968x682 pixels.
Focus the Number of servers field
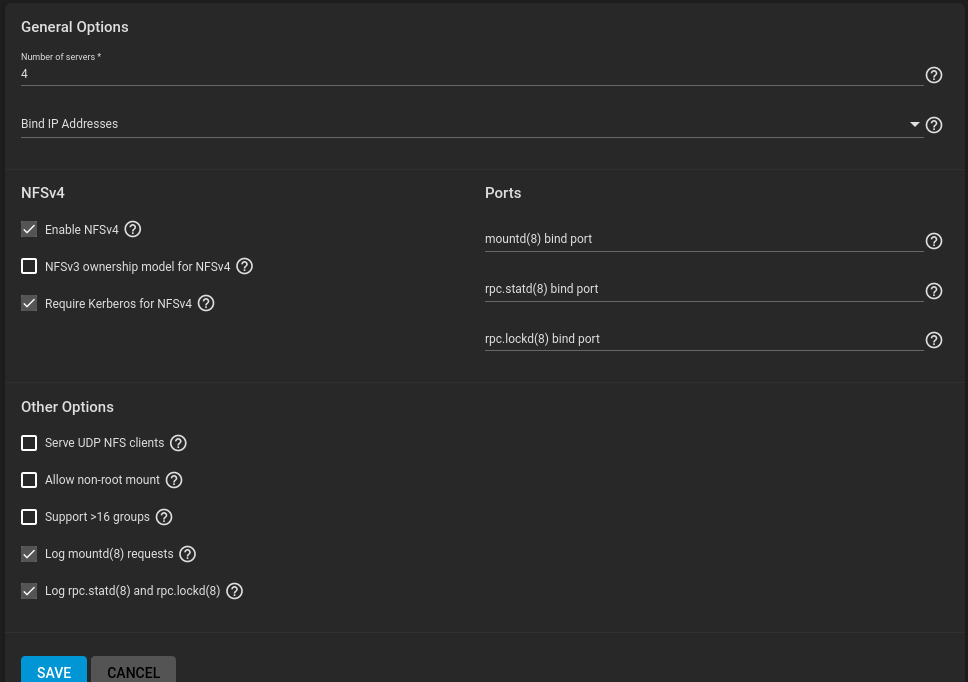pyautogui.click(x=472, y=74)
